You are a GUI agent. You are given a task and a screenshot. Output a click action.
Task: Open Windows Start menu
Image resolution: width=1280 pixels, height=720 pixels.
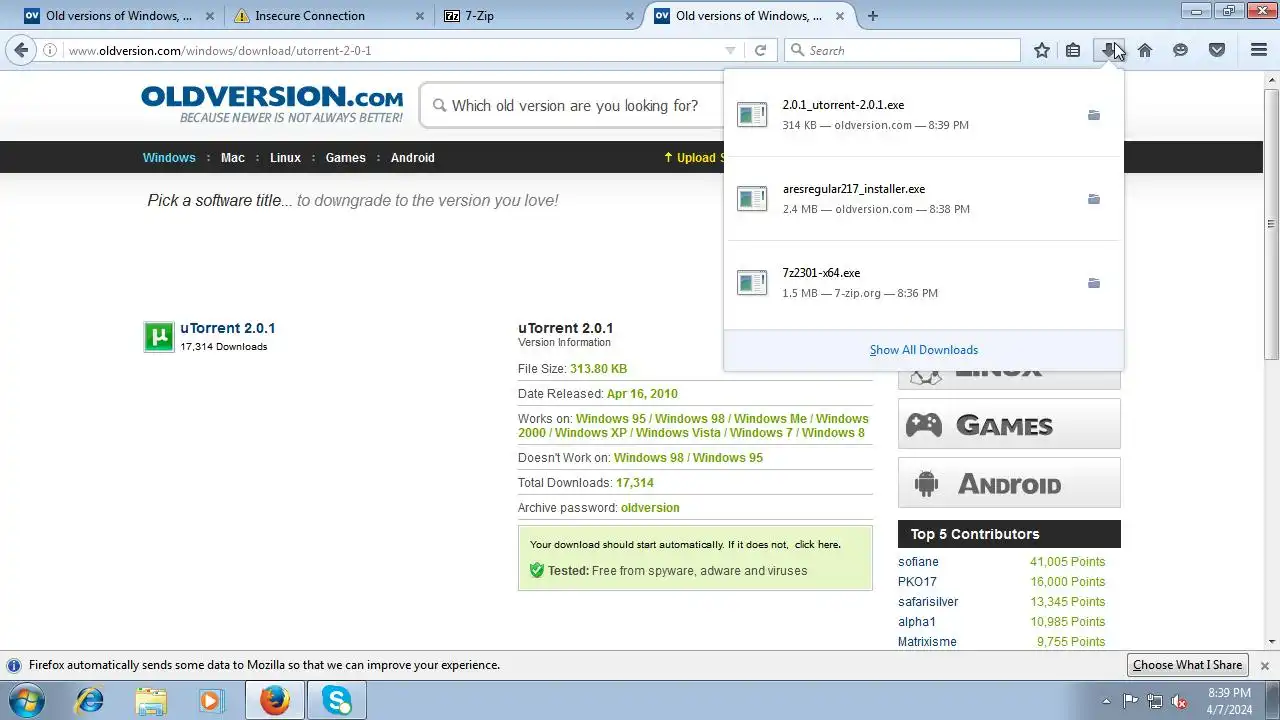tap(27, 700)
